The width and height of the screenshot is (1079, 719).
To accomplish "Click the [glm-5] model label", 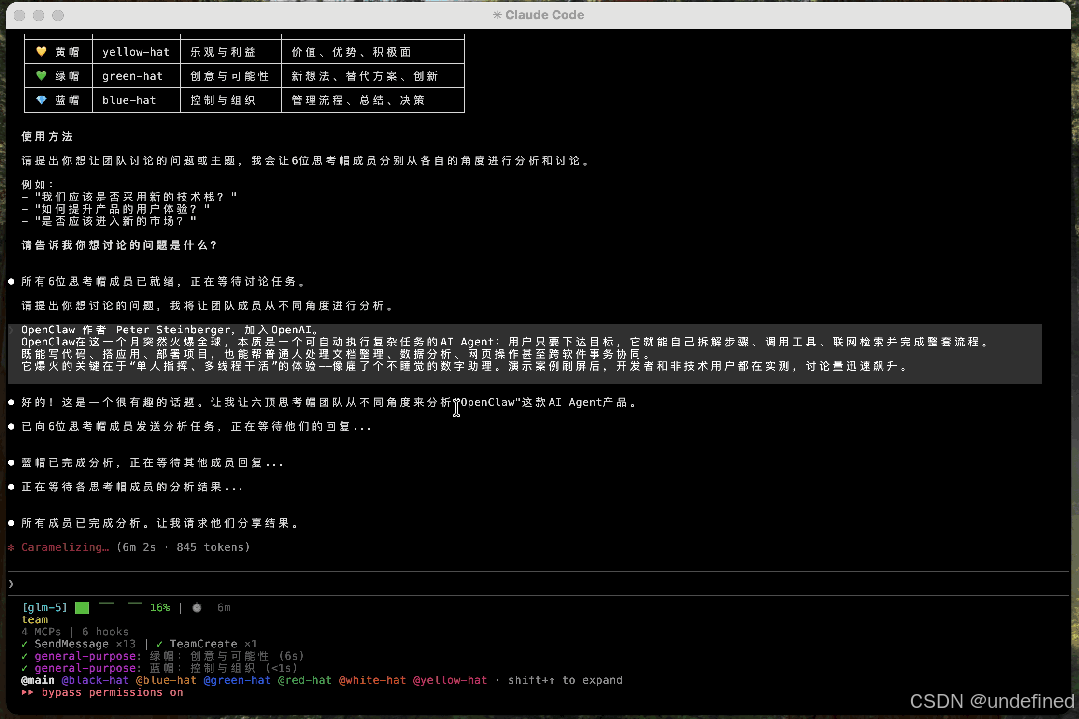I will click(x=45, y=608).
